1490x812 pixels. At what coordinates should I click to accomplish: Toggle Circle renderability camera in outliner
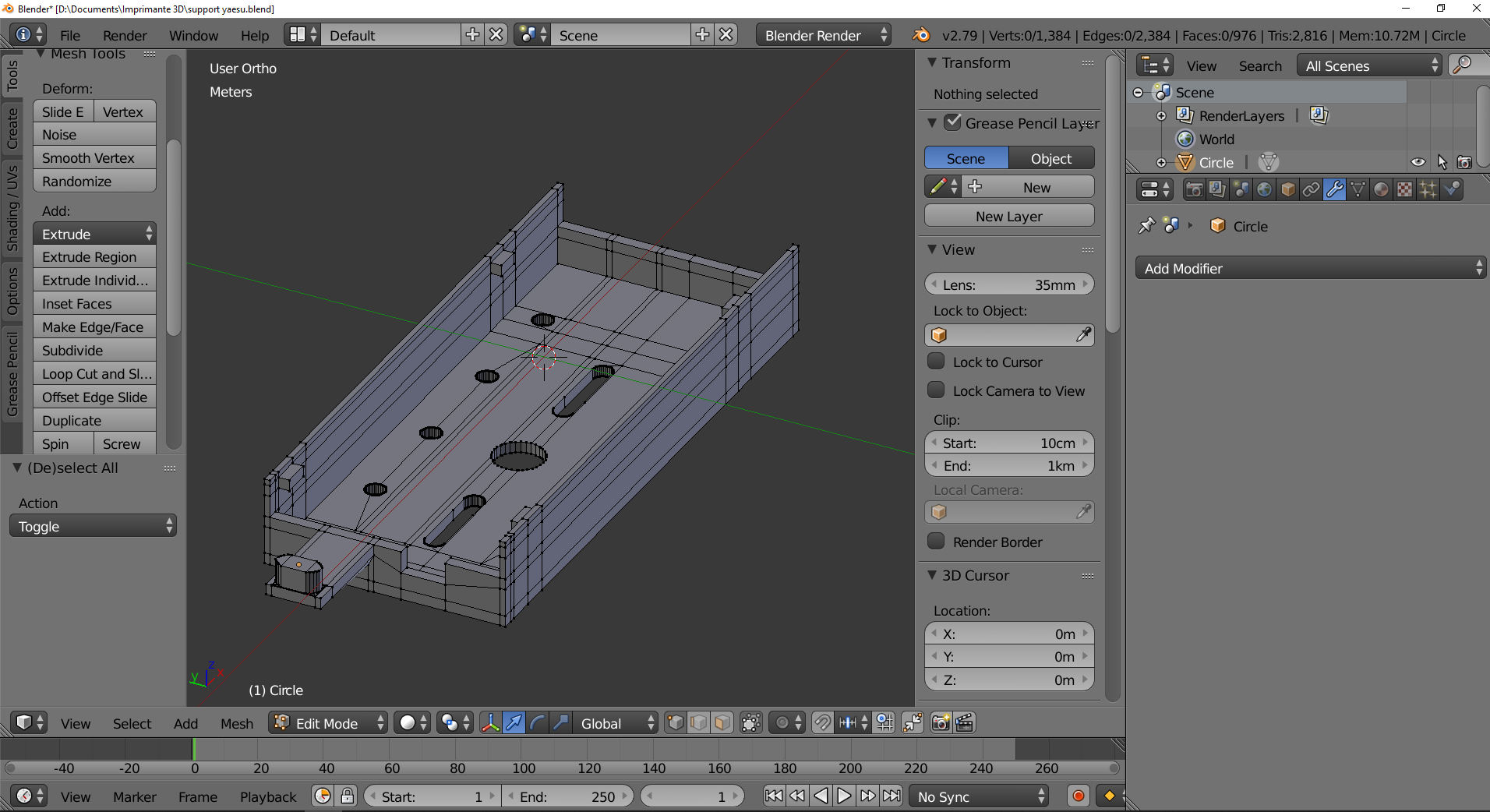click(x=1465, y=162)
